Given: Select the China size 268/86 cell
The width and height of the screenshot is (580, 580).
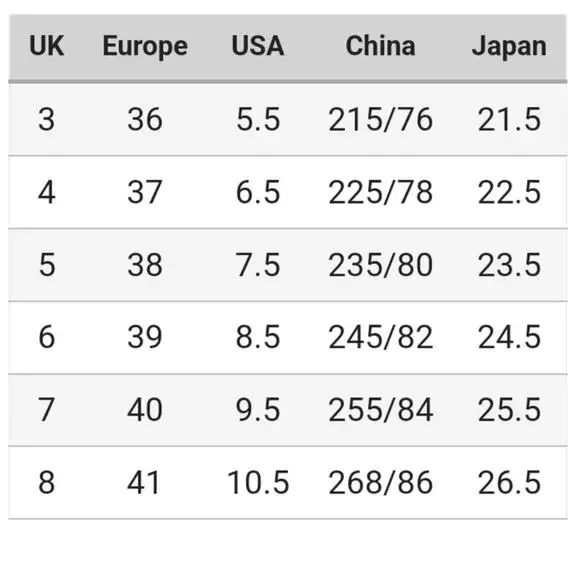Looking at the screenshot, I should click(380, 482).
